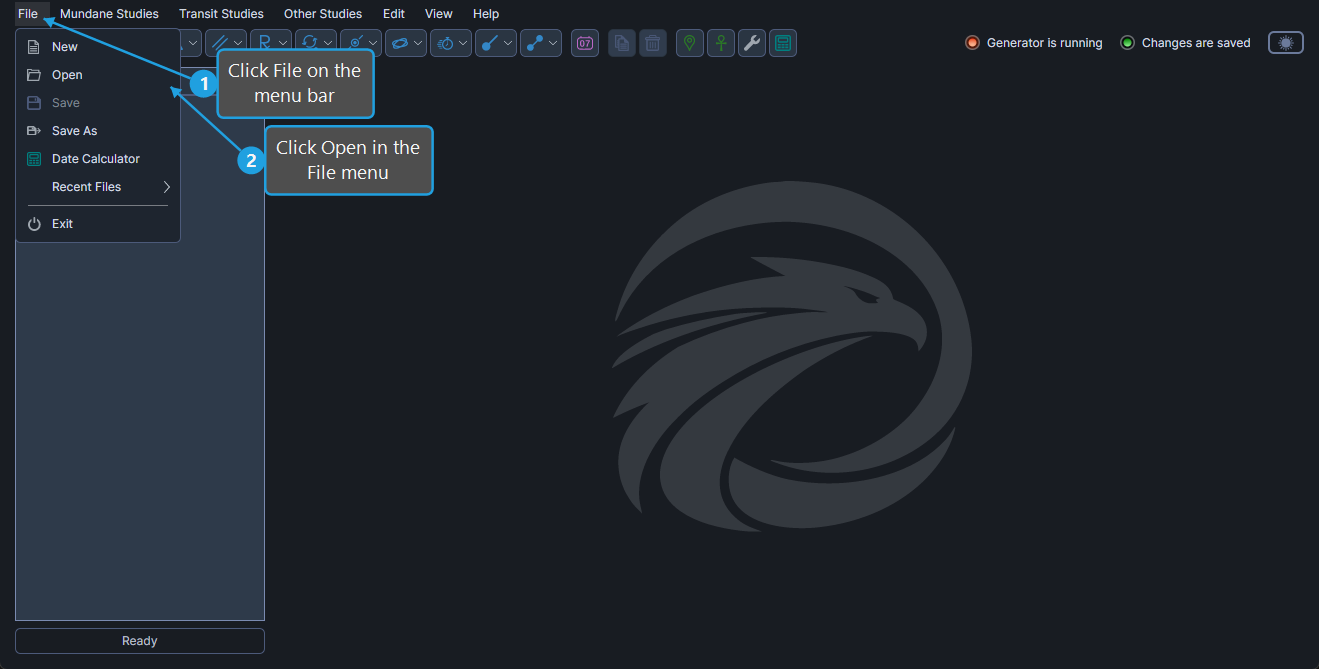Image resolution: width=1319 pixels, height=669 pixels.
Task: Open the View menu
Action: tap(439, 14)
